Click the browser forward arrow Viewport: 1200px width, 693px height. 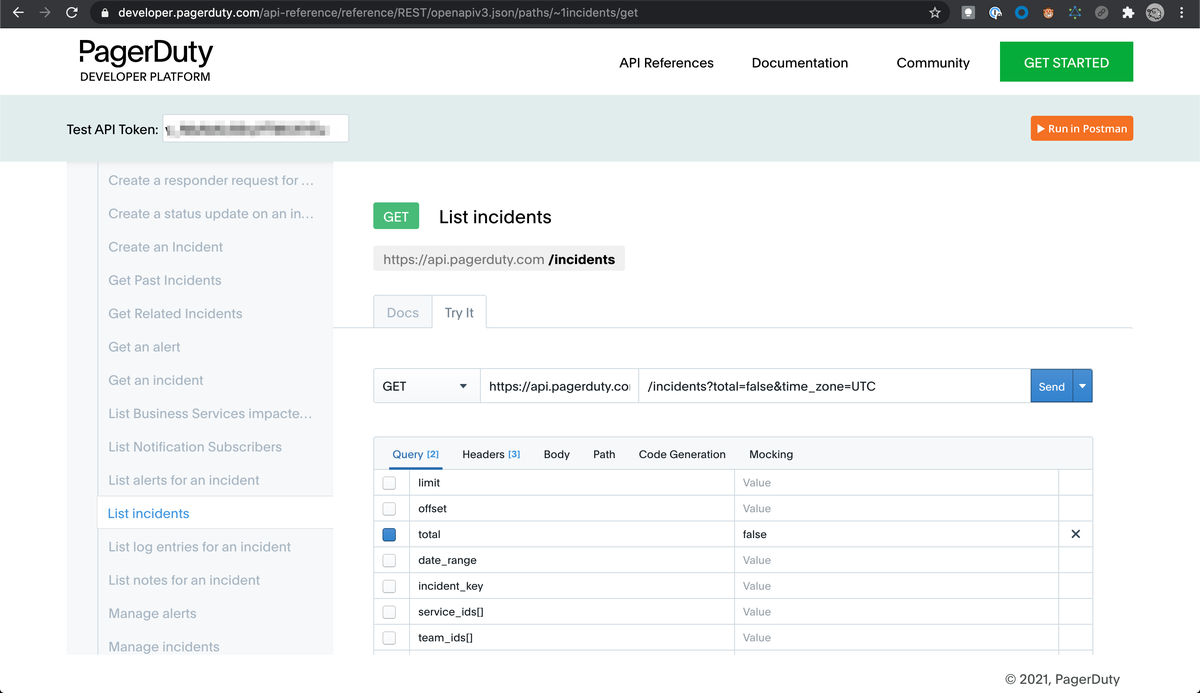pos(44,13)
